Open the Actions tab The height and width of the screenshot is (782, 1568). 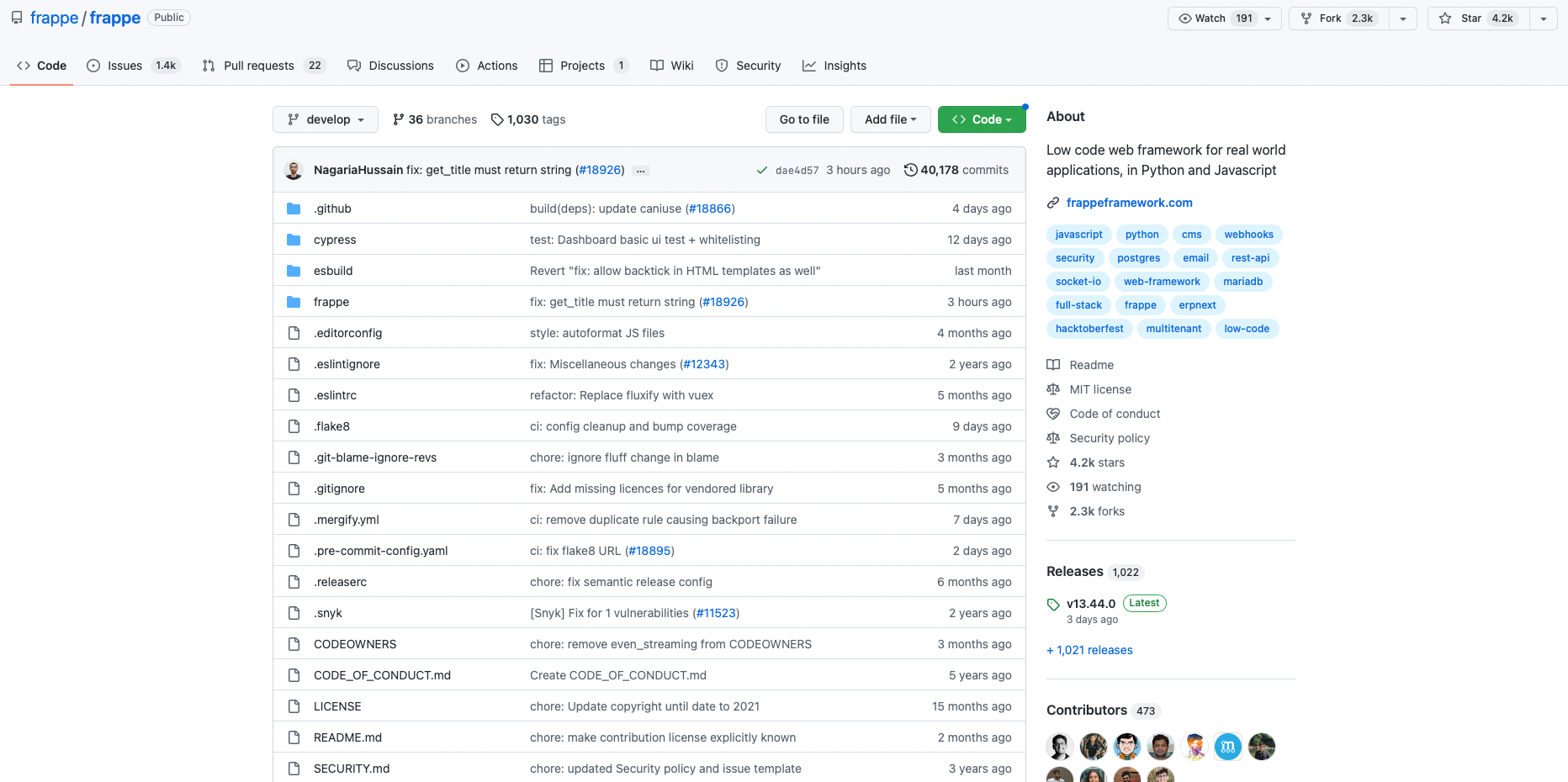tap(487, 66)
